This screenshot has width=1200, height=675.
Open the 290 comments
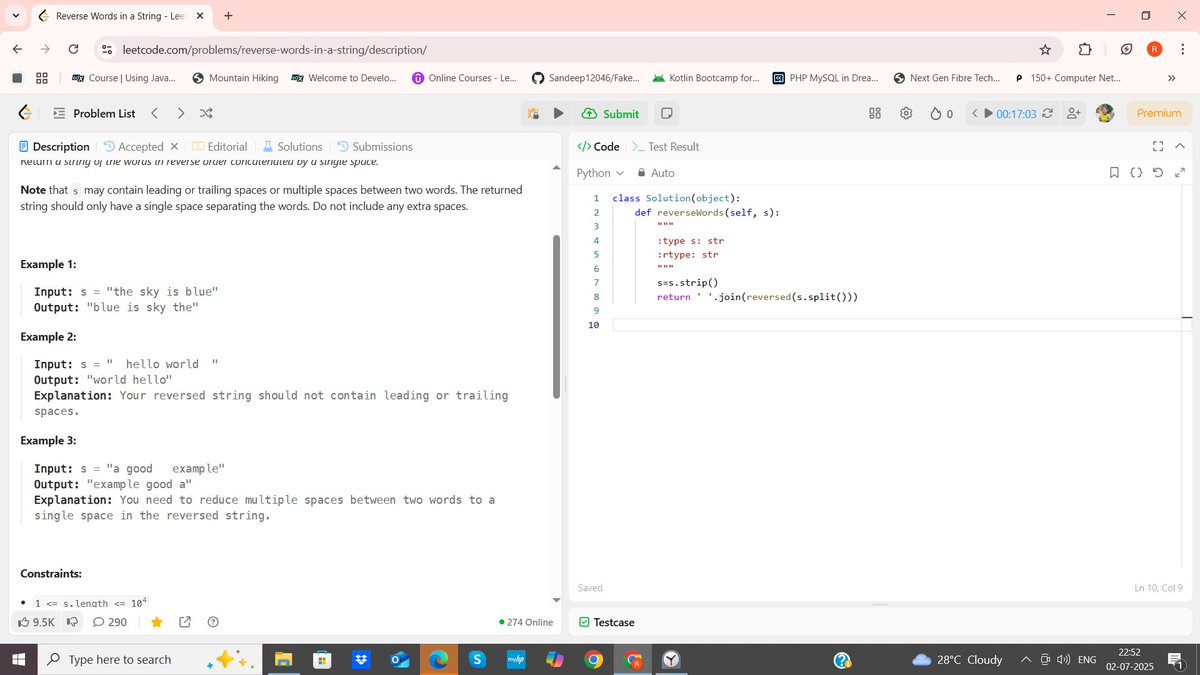click(x=110, y=622)
